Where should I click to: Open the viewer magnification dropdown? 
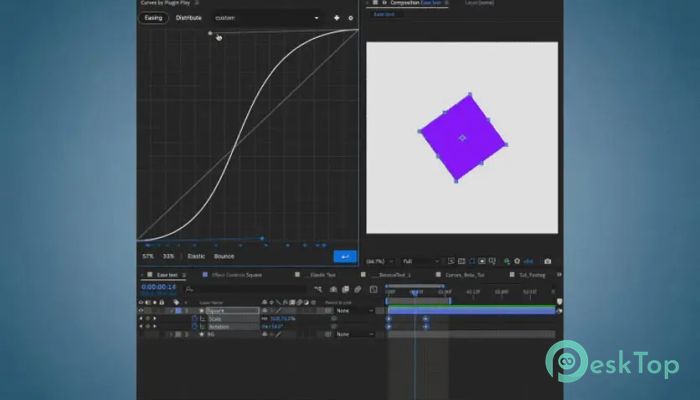(x=380, y=261)
